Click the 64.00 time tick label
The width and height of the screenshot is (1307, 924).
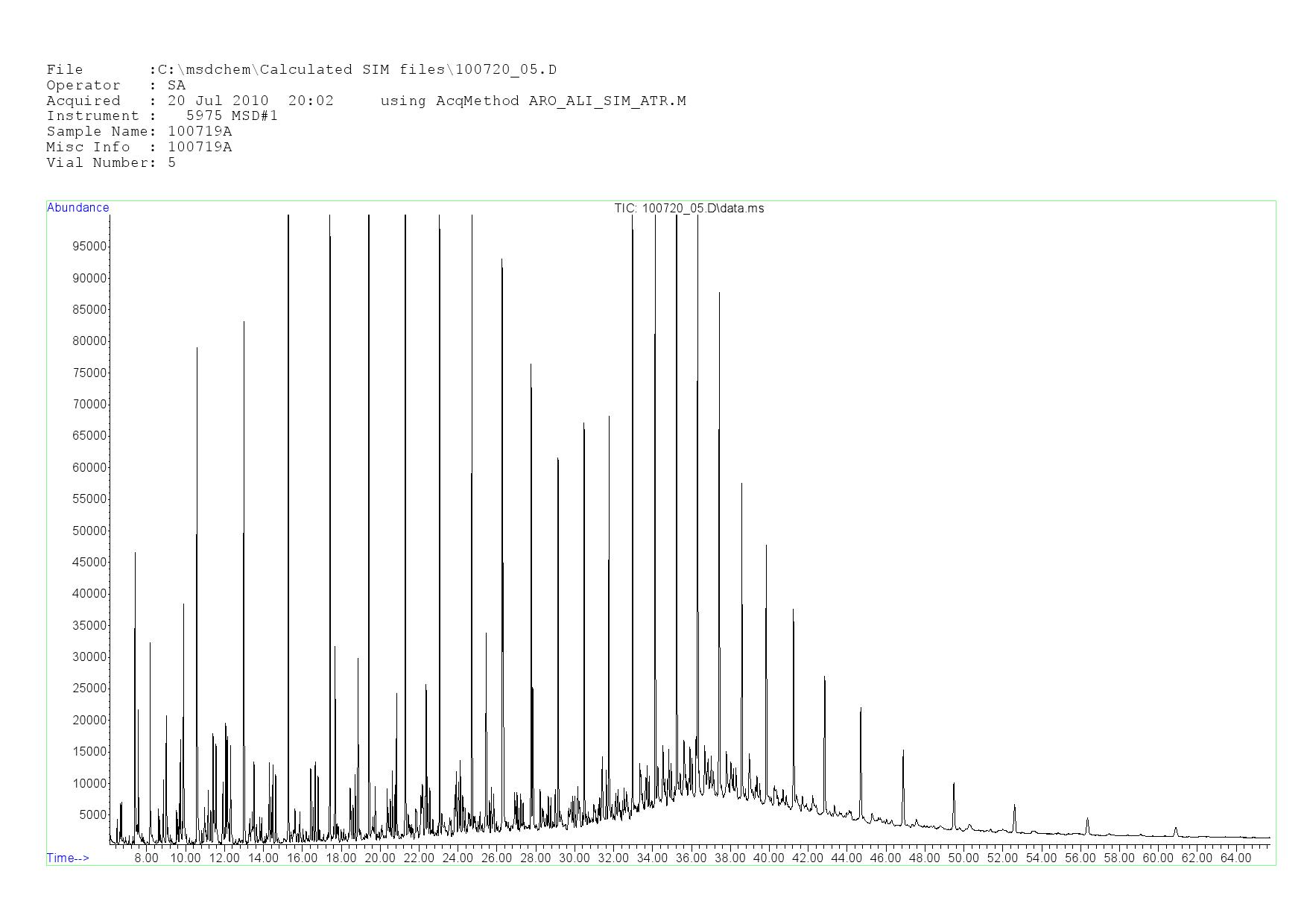coord(1235,858)
